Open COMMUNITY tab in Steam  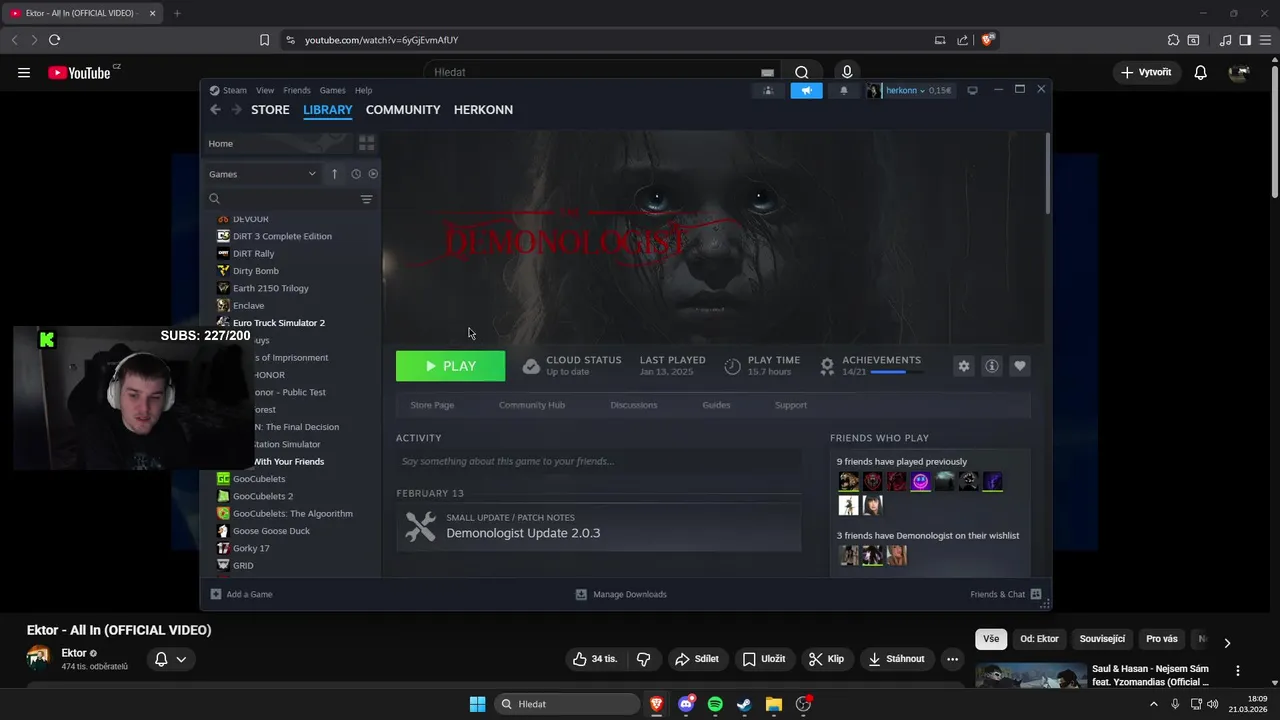[x=403, y=110]
